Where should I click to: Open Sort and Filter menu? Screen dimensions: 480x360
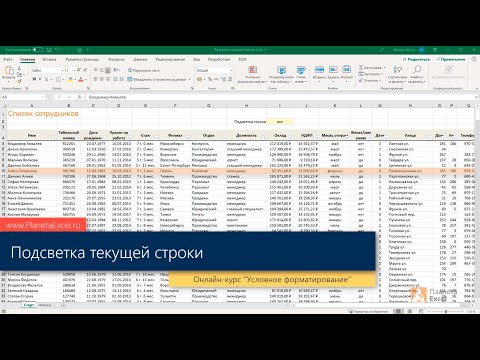[x=397, y=74]
